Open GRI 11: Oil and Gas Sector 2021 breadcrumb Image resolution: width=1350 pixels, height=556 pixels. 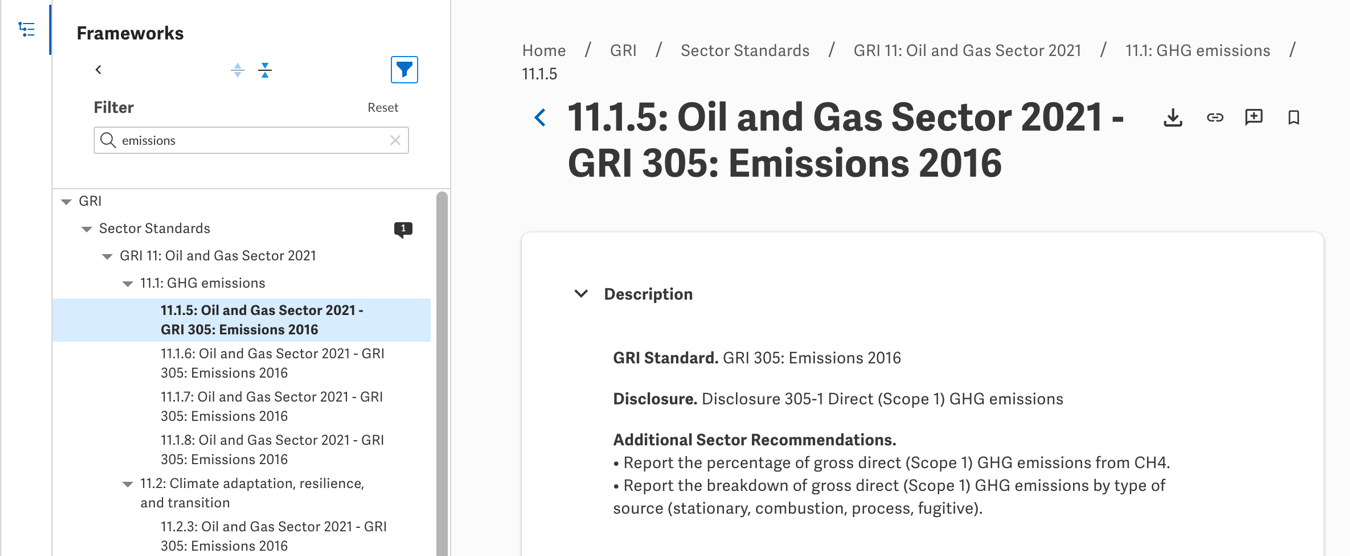click(x=967, y=50)
